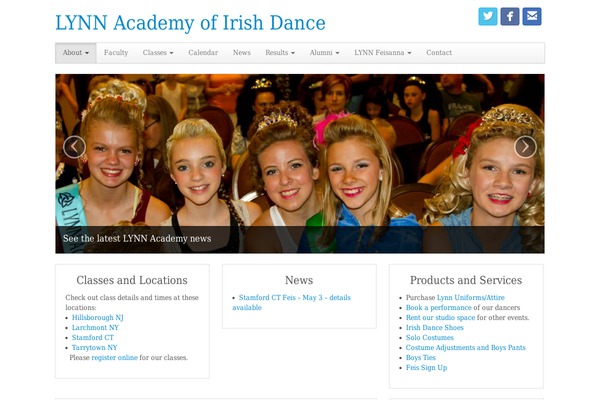Viewport: 600px width, 400px height.
Task: Open the Stamford CT location link
Action: tap(93, 338)
